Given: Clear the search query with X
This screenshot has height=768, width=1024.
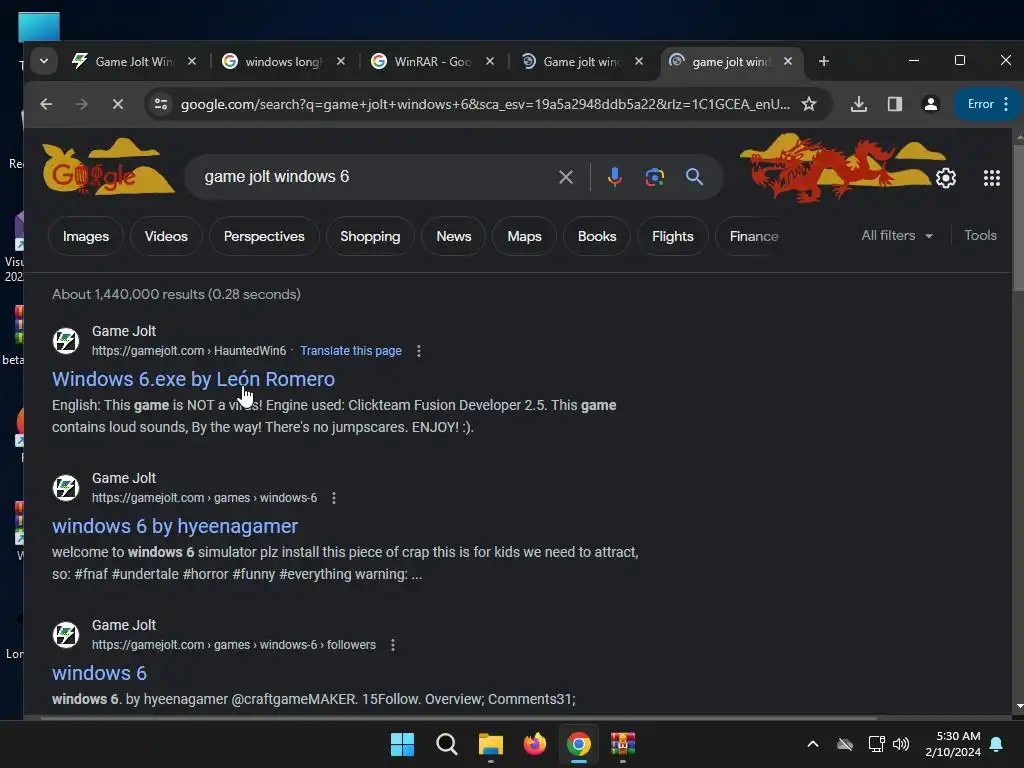Looking at the screenshot, I should point(566,177).
